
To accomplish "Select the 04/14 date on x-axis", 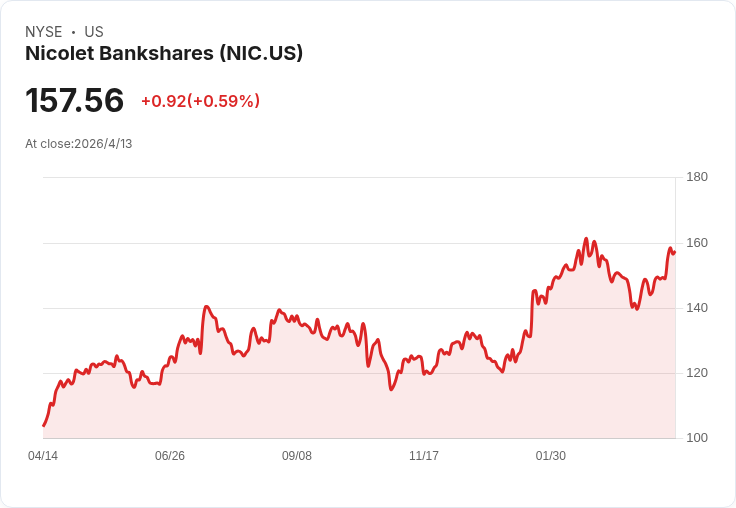I will point(43,456).
